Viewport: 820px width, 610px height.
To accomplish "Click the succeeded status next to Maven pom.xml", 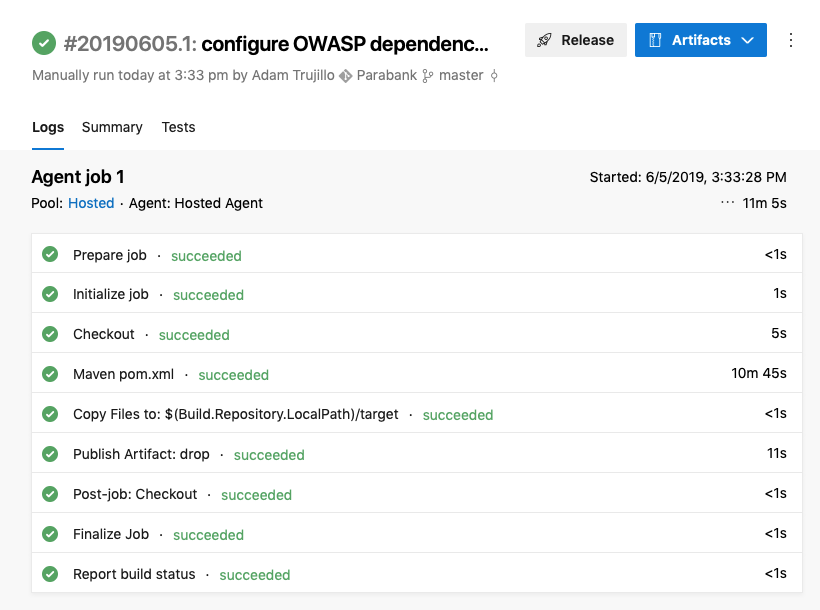I will (233, 375).
